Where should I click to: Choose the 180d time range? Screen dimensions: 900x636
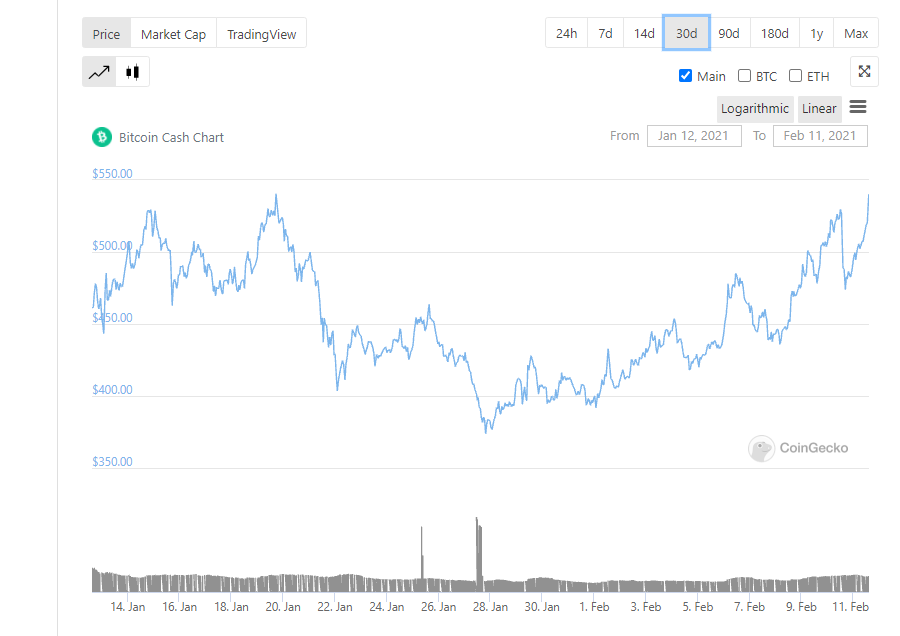pos(774,33)
